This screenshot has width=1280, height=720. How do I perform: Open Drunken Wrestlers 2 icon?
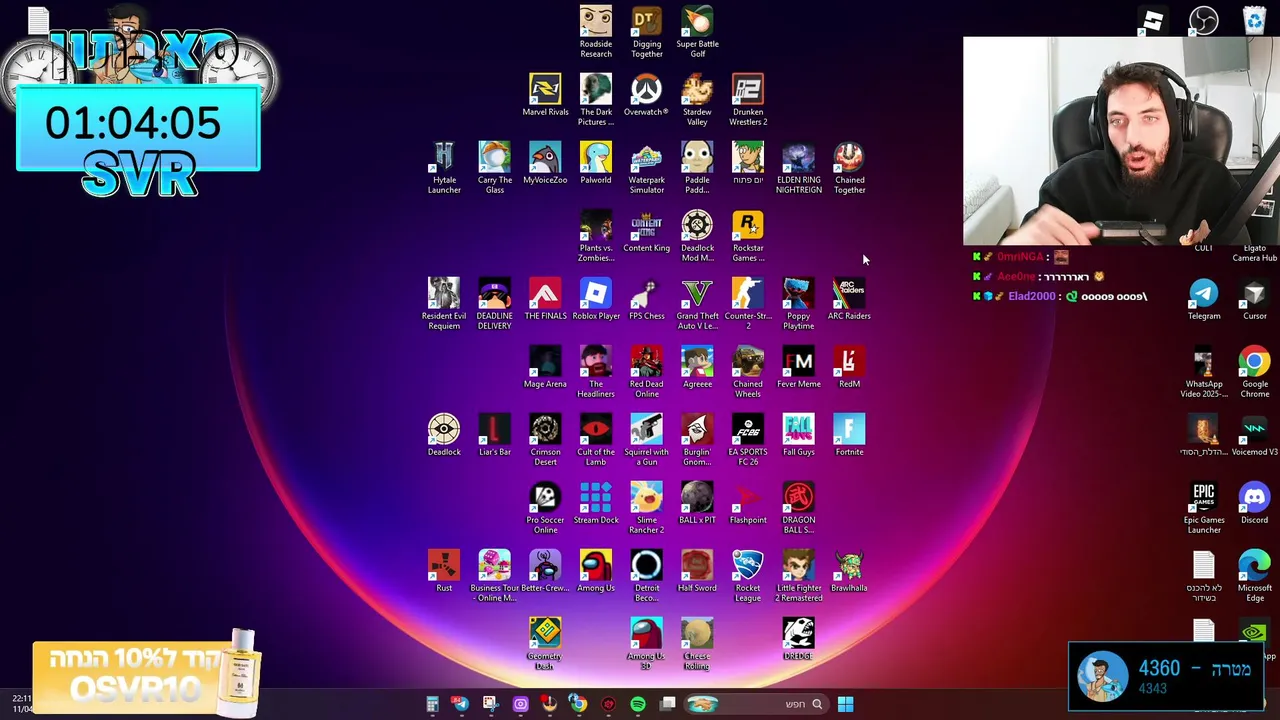748,99
